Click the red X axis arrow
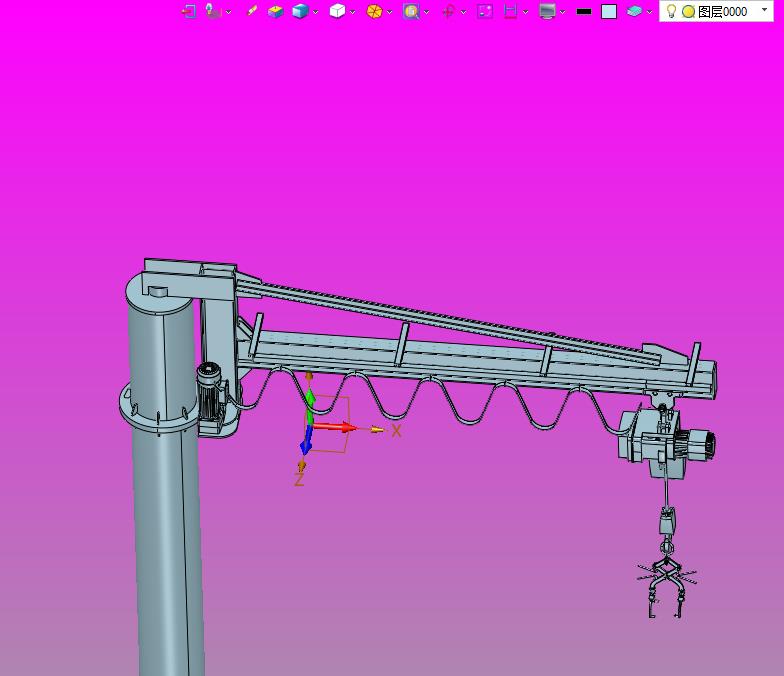This screenshot has width=784, height=676. coord(336,427)
